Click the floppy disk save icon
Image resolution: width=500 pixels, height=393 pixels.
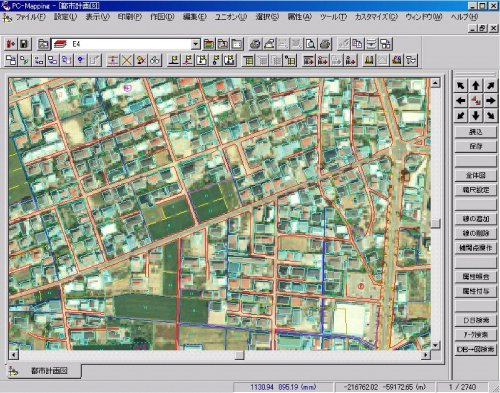24,44
